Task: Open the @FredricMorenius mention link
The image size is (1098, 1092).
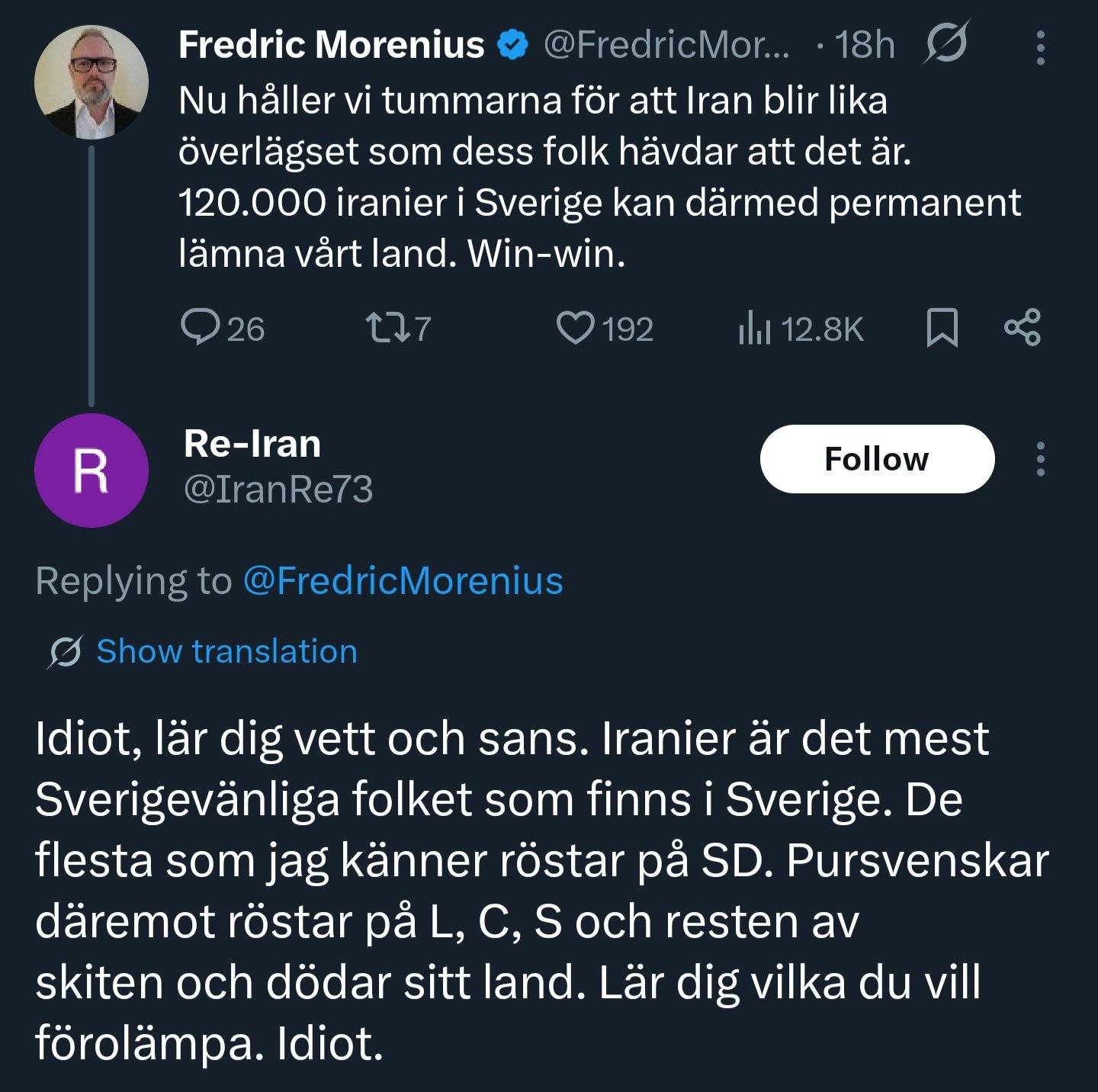Action: point(403,581)
